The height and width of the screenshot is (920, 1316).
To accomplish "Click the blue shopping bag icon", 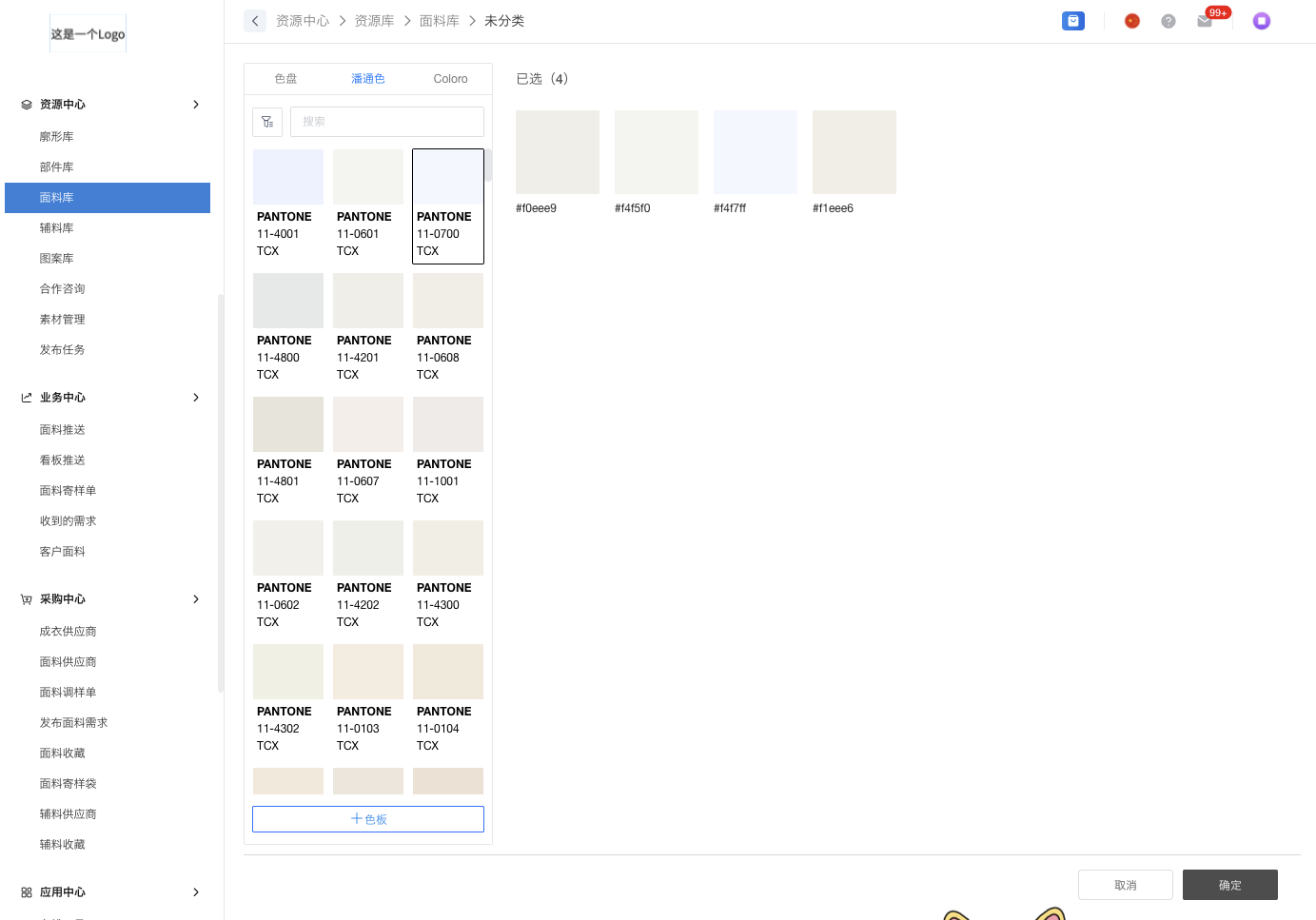I will pos(1072,21).
